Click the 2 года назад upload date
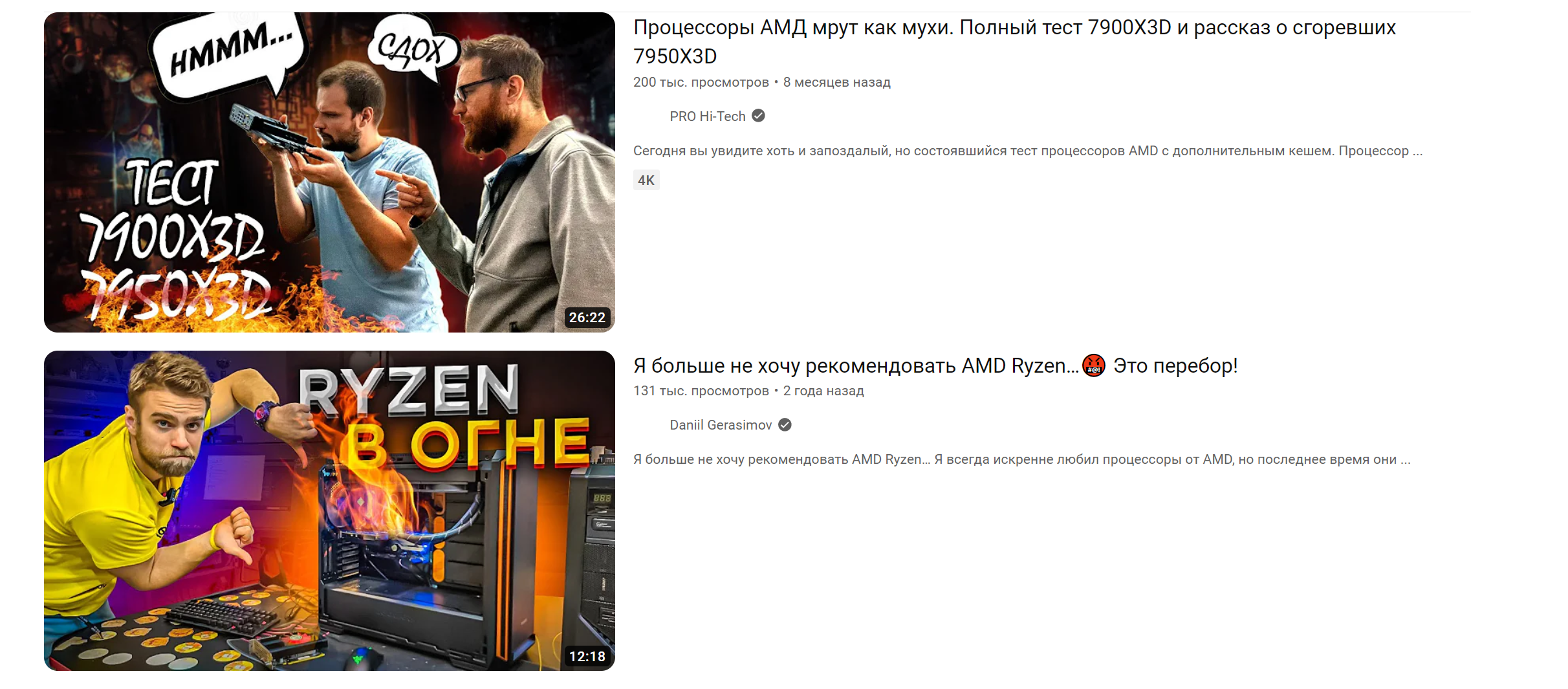Image resolution: width=1568 pixels, height=689 pixels. (x=823, y=391)
